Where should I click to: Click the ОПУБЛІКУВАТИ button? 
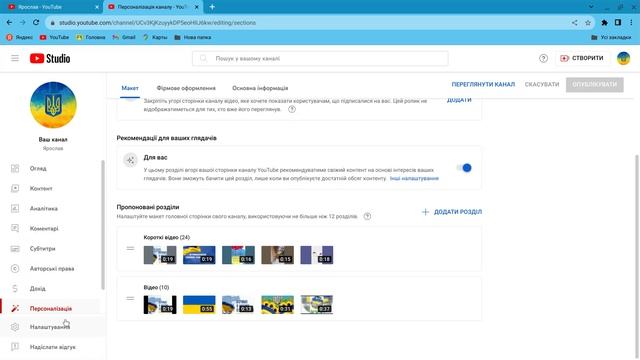tap(594, 84)
